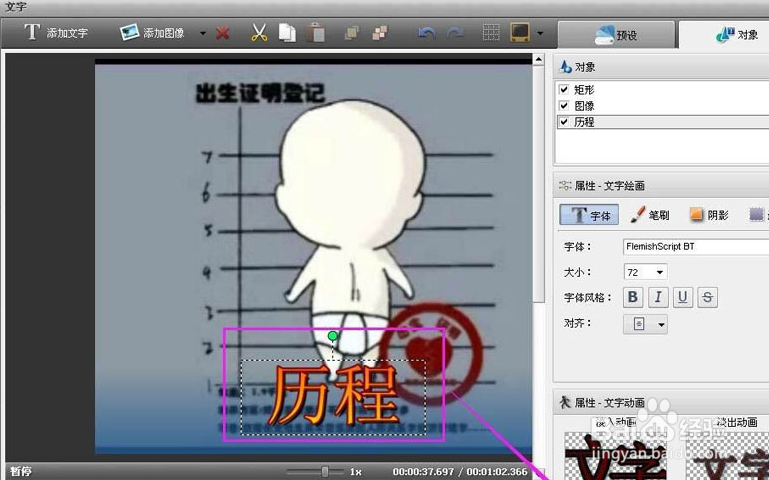Adjust the playback speed slider handle

point(325,472)
